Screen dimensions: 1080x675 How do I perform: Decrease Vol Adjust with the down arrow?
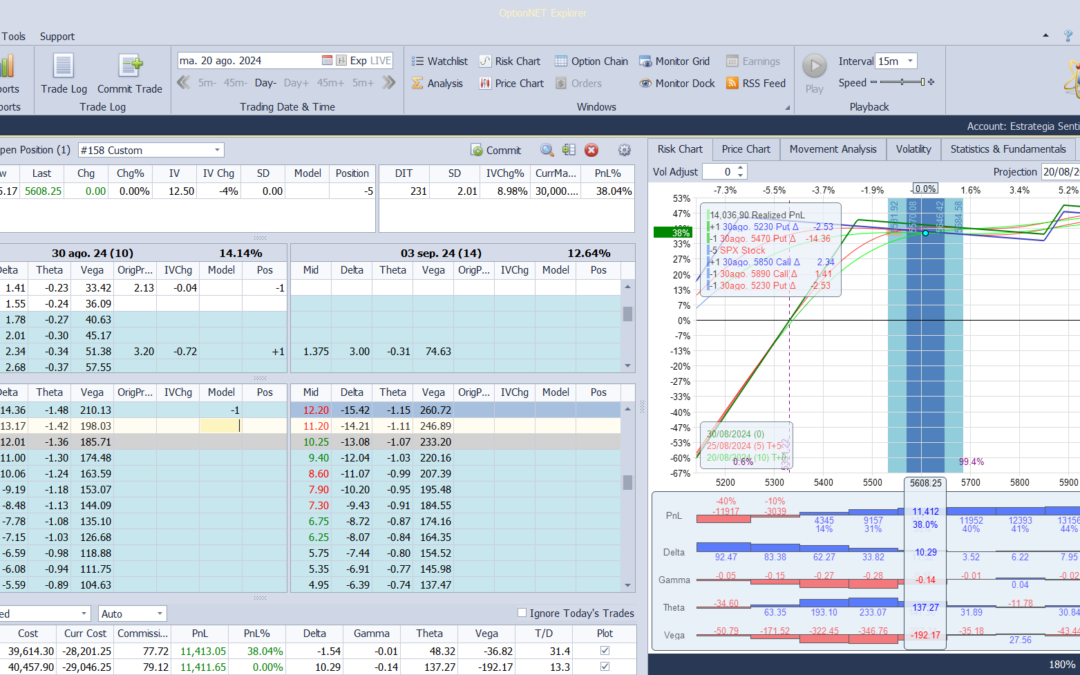(740, 176)
